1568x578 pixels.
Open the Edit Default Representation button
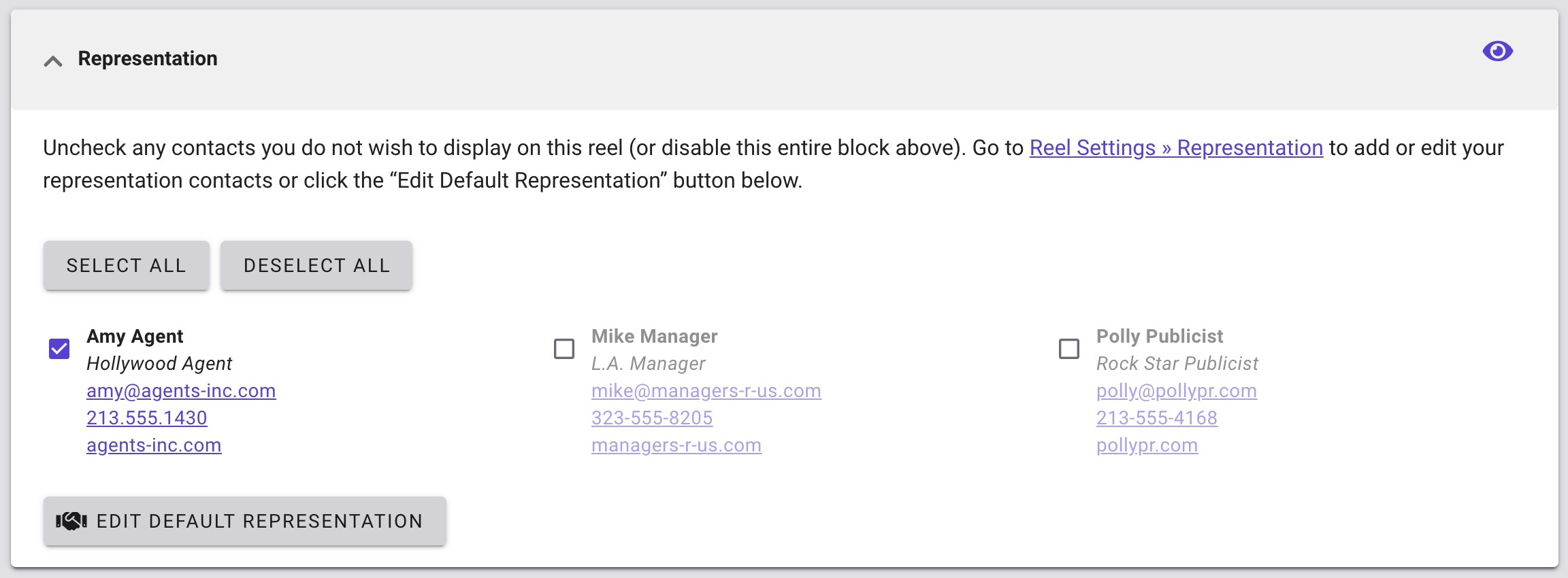click(245, 521)
